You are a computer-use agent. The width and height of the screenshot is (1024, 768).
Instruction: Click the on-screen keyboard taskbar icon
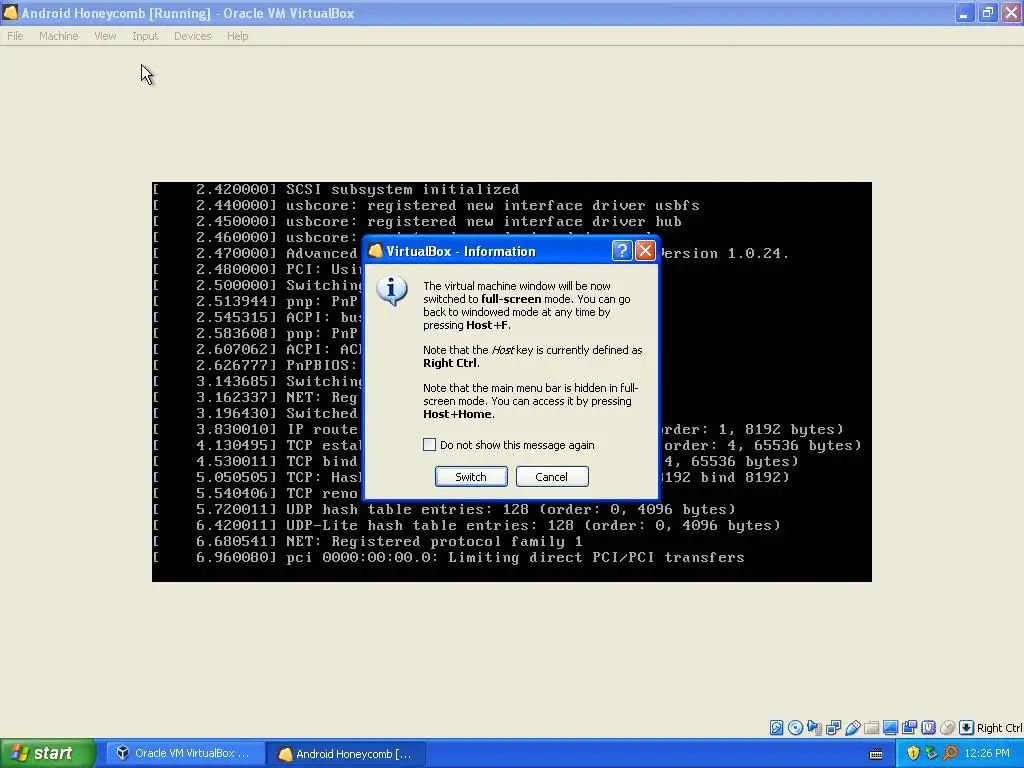click(876, 754)
